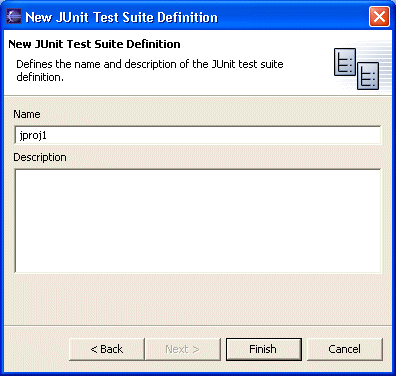The height and width of the screenshot is (376, 396).
Task: Close the New JUnit Test Suite Definition dialog
Action: click(x=379, y=16)
